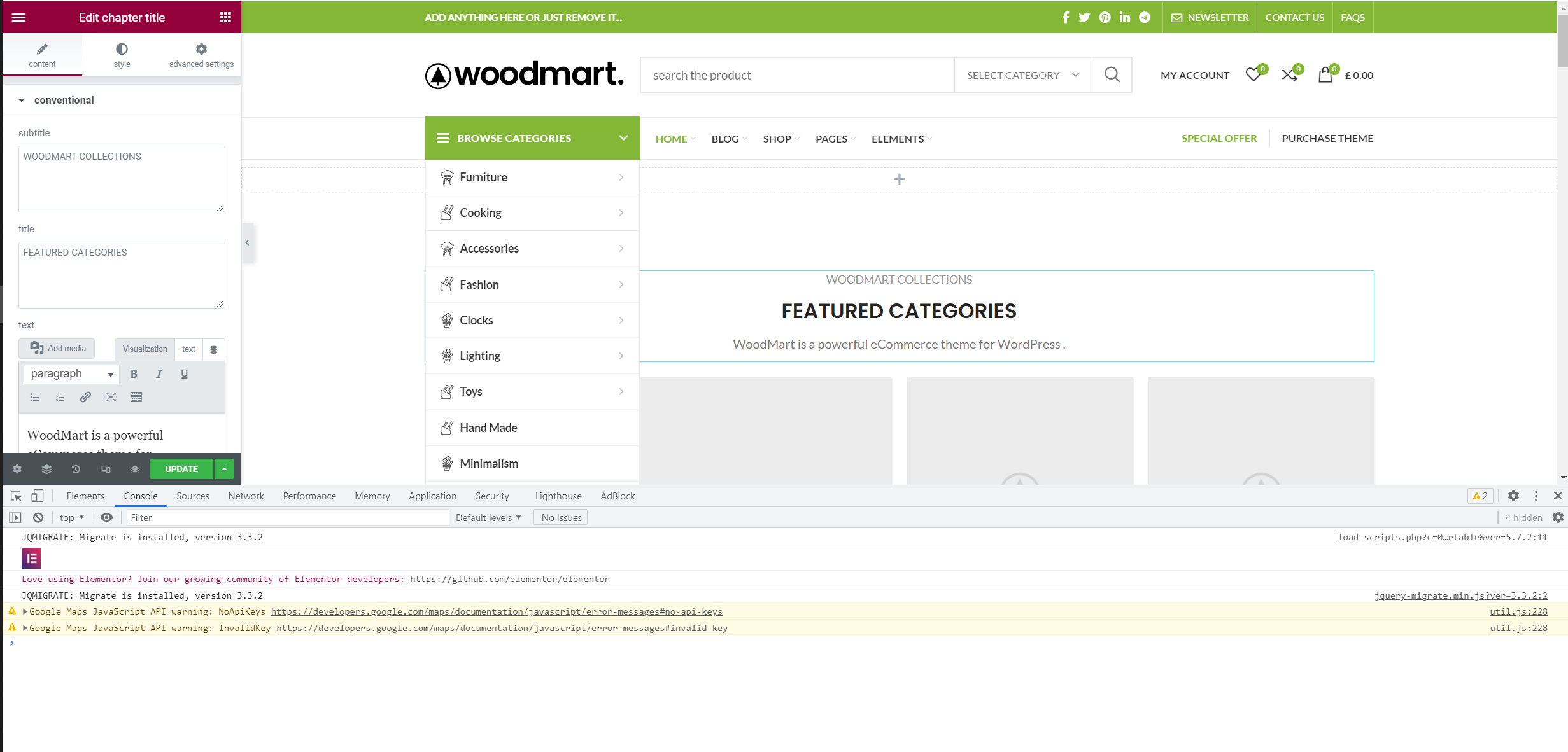
Task: Switch to the style tab
Action: pos(122,55)
